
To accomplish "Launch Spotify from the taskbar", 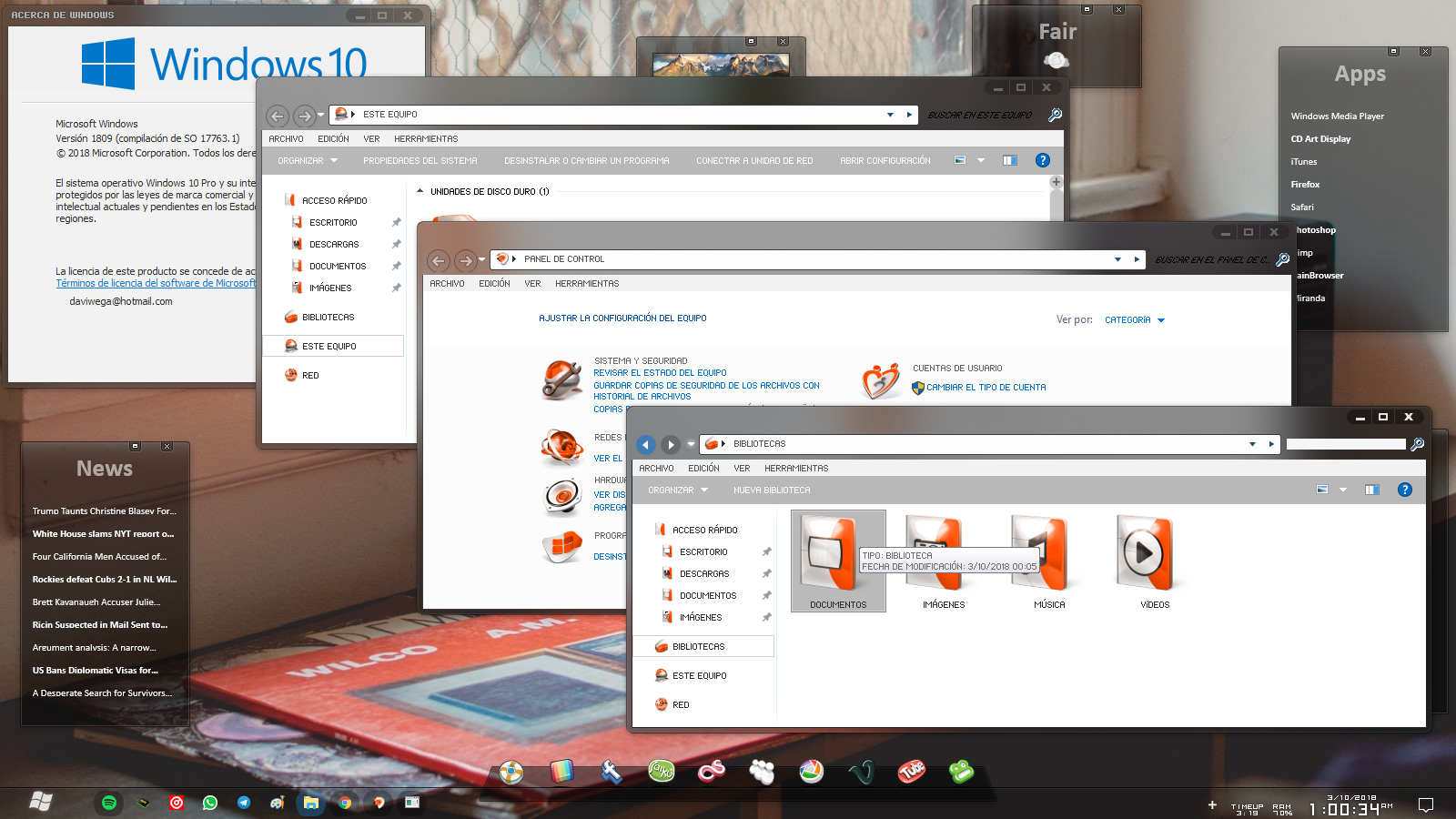I will click(109, 803).
